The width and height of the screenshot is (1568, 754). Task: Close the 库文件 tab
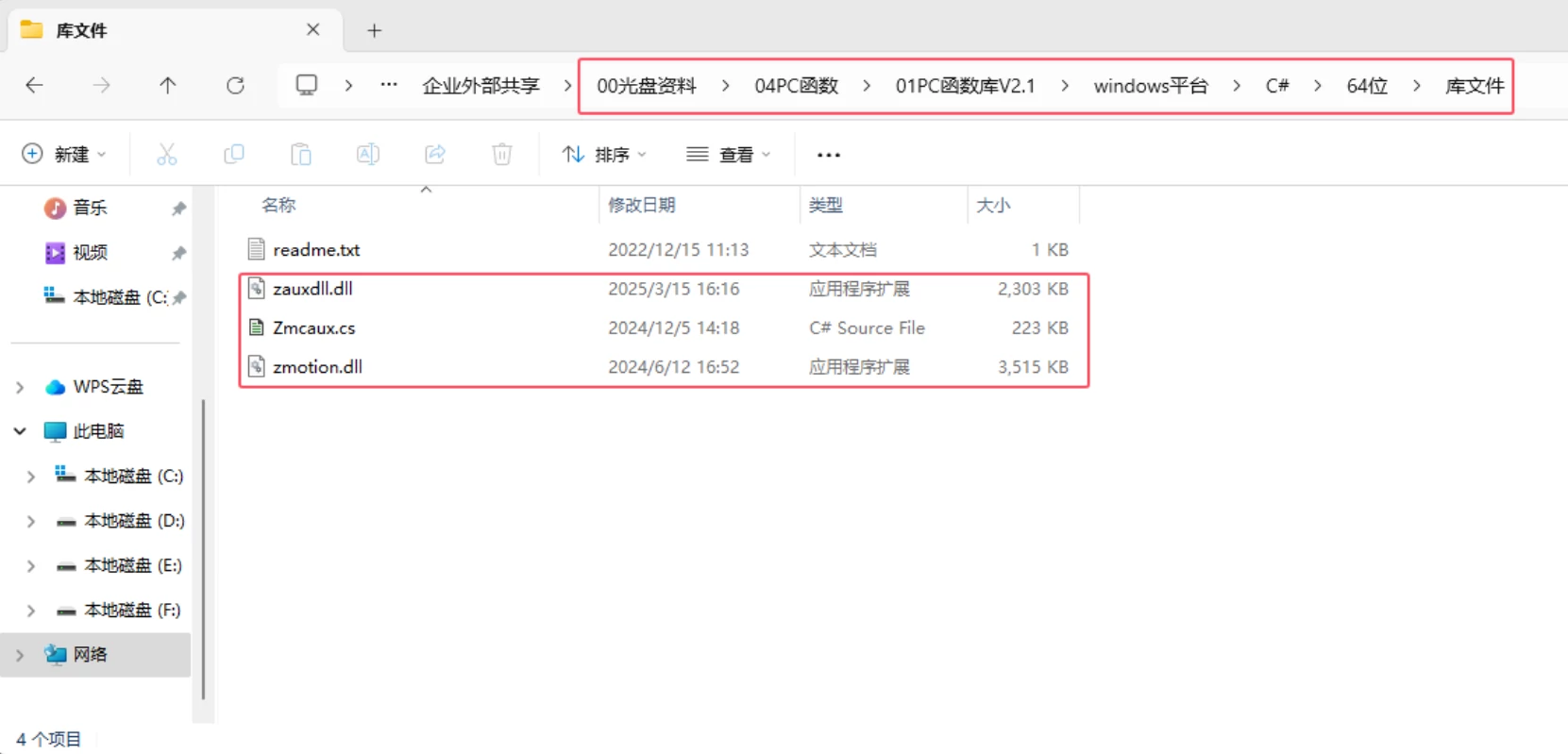[x=313, y=30]
